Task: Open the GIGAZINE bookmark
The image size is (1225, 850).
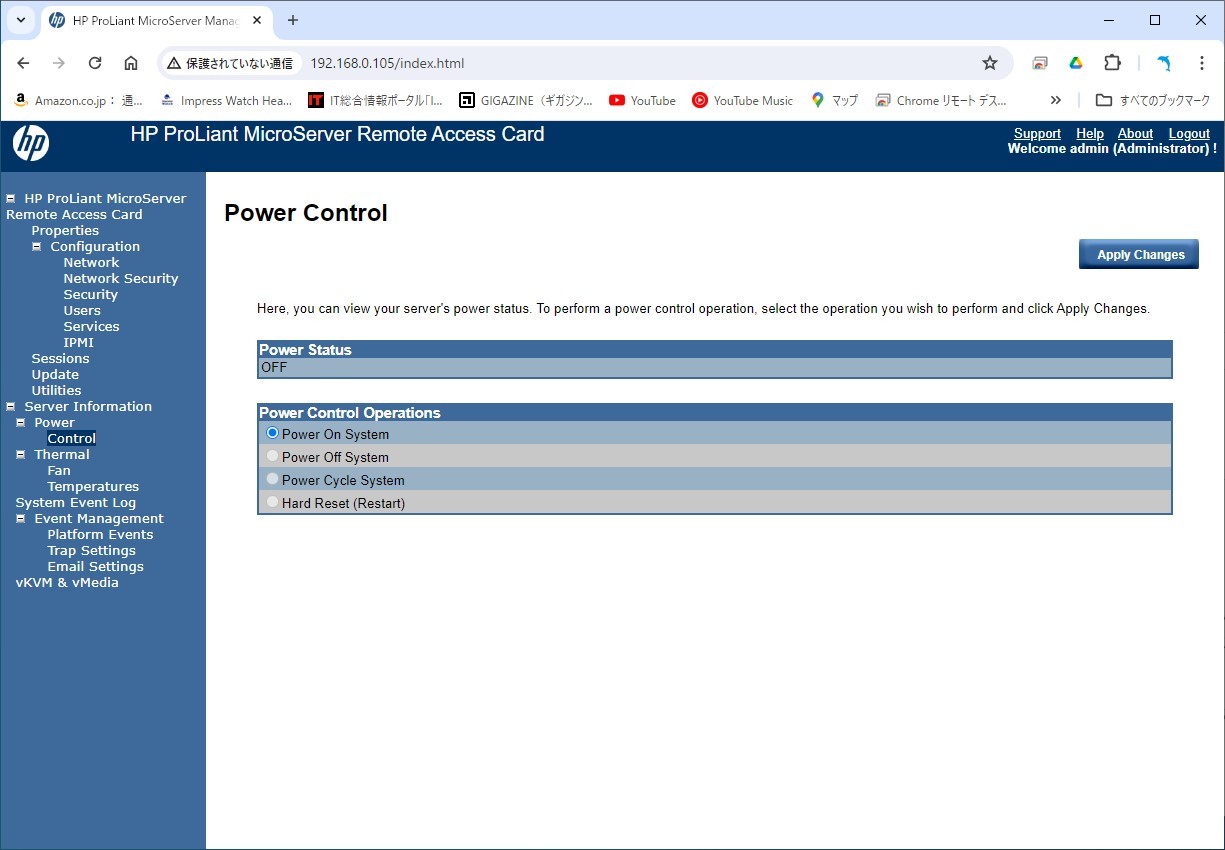Action: [526, 100]
